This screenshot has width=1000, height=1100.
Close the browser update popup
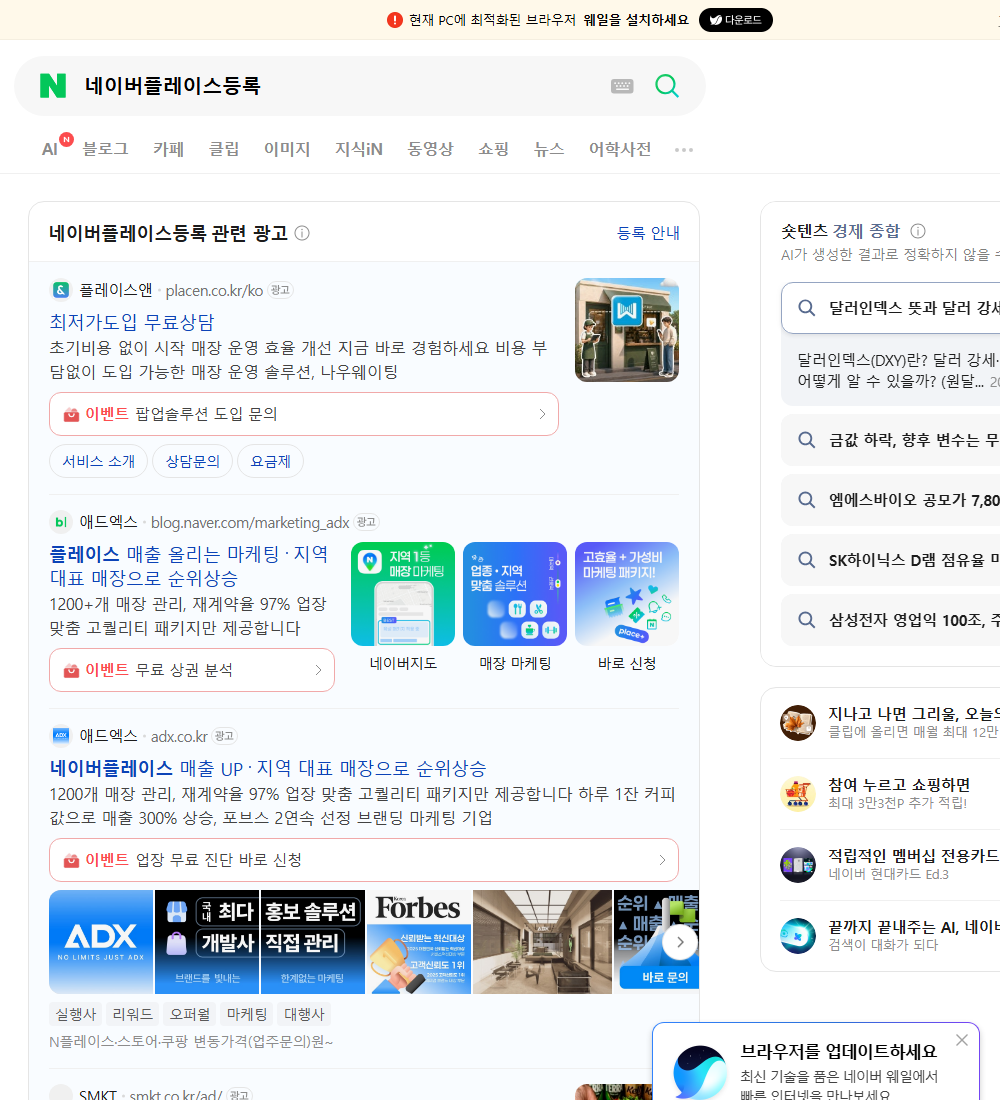click(x=961, y=1040)
